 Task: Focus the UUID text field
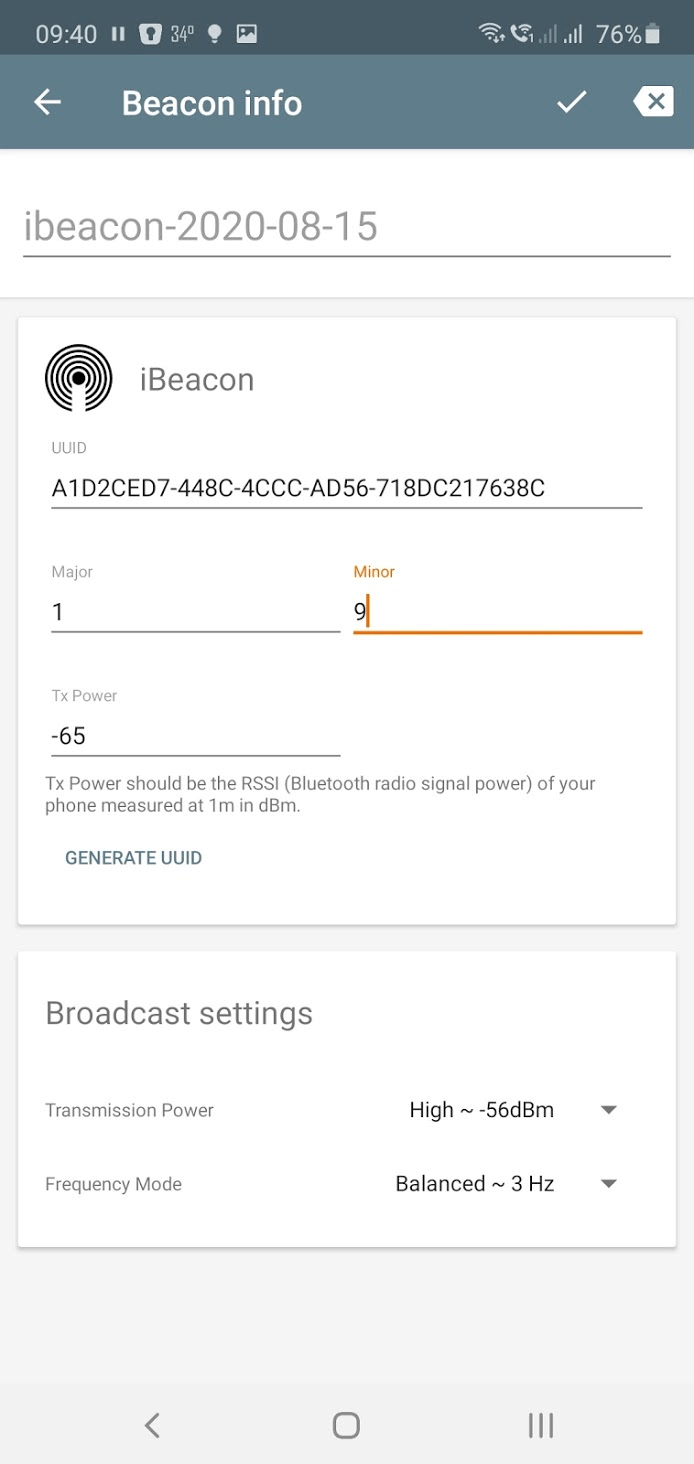[346, 488]
